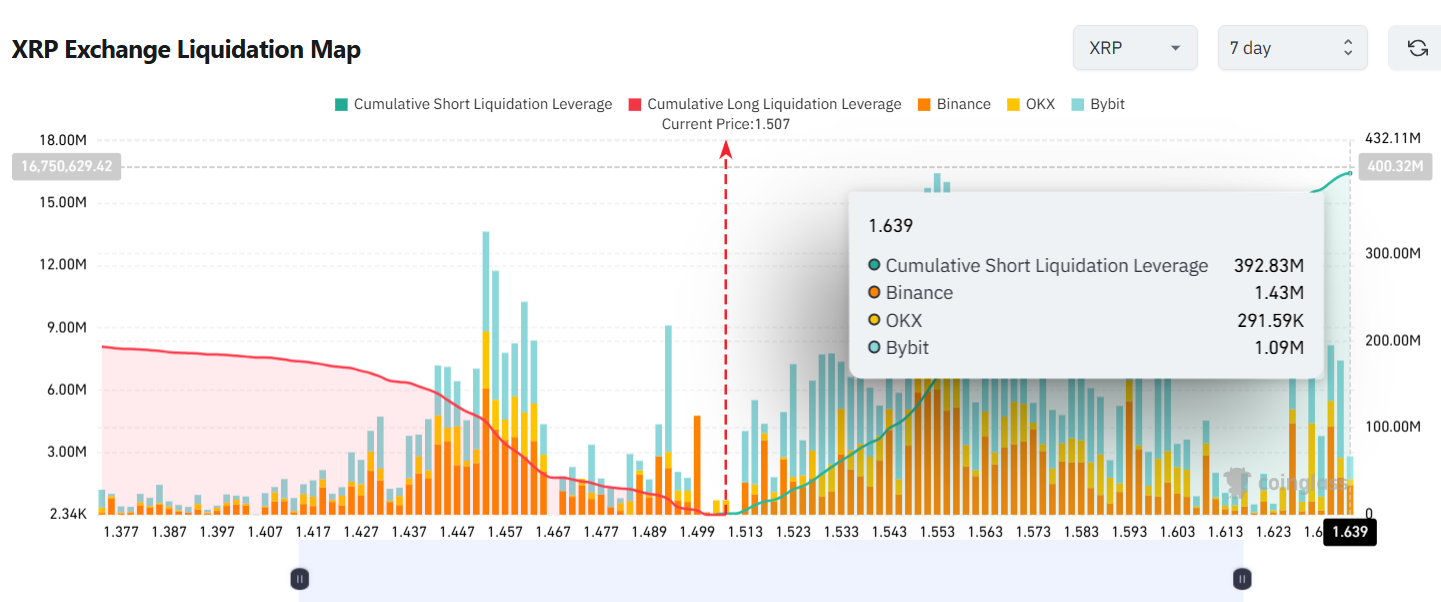Click right axis label 432.11M

(1393, 139)
